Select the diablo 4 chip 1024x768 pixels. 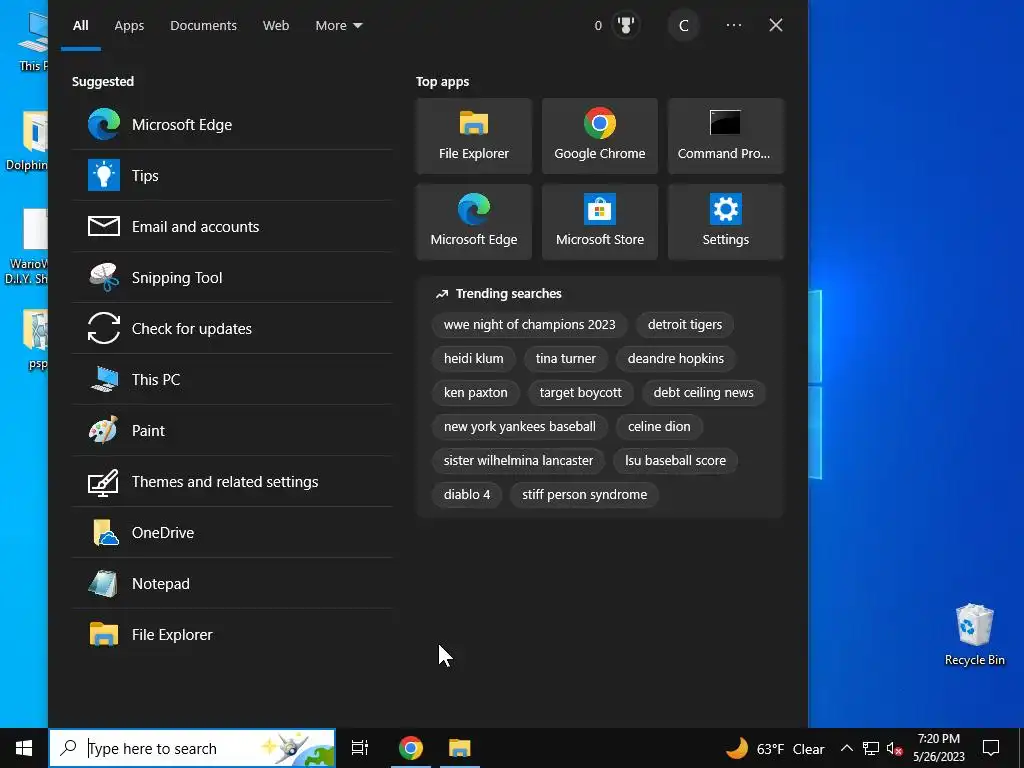(x=467, y=494)
